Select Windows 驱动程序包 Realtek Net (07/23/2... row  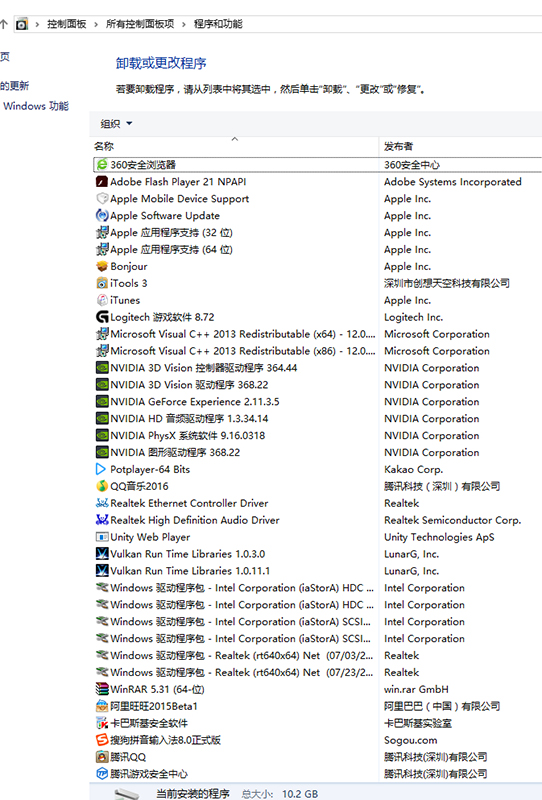pyautogui.click(x=315, y=672)
